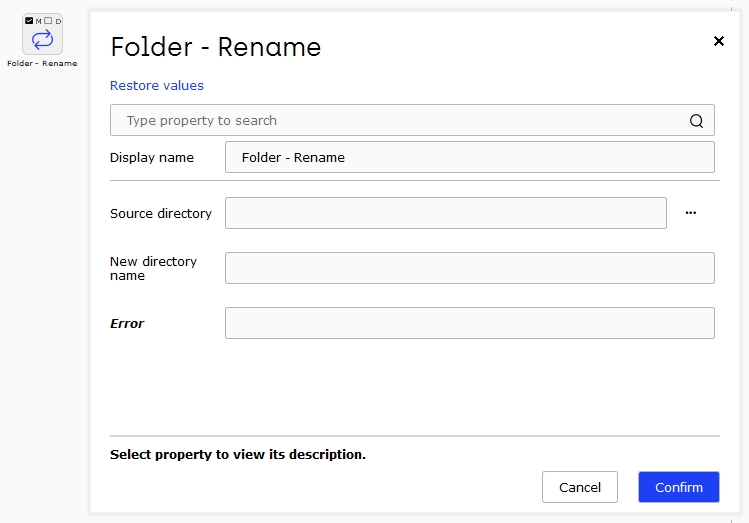Click the Confirm button

point(679,487)
